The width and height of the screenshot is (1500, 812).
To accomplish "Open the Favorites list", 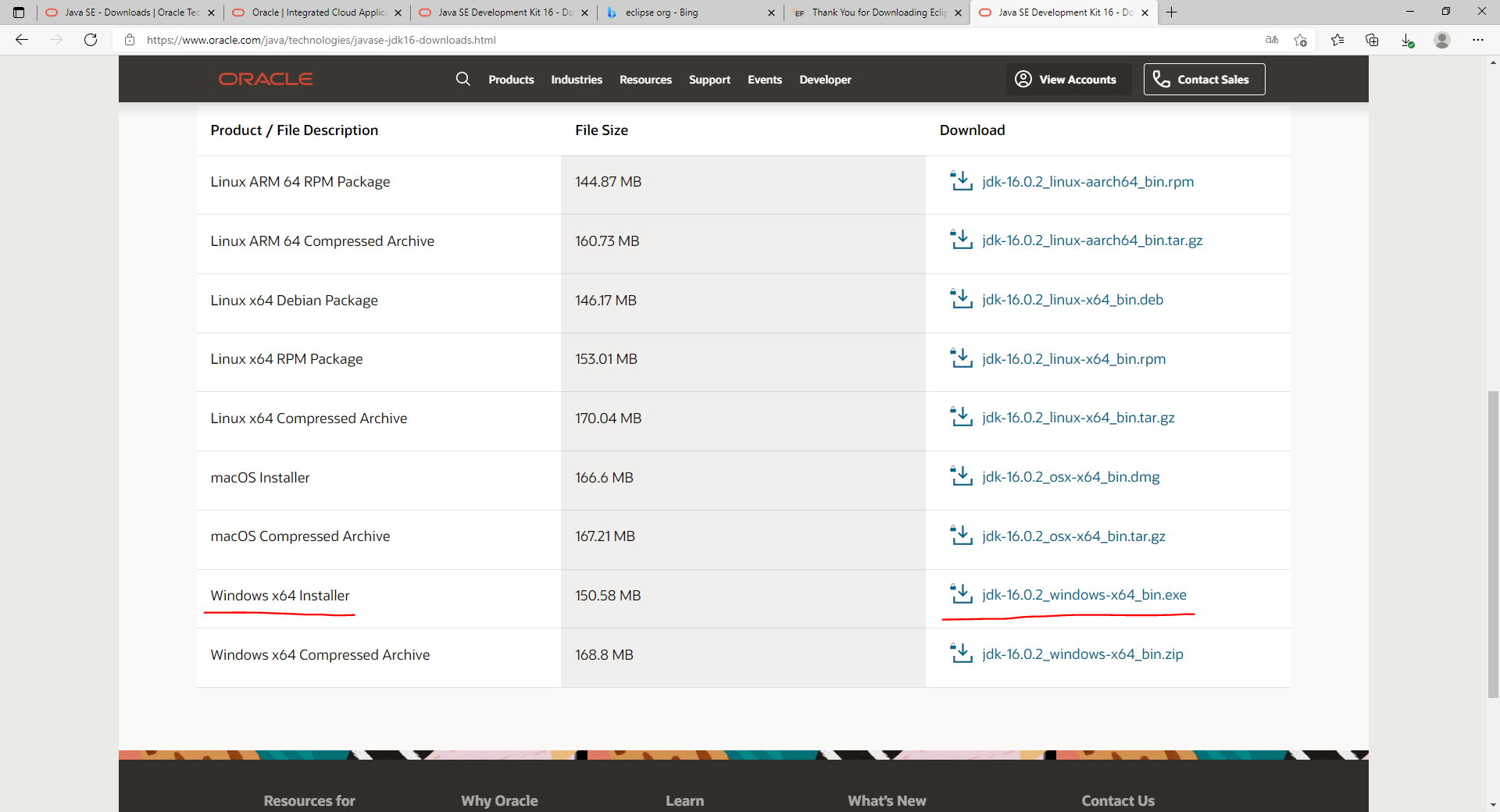I will pos(1337,40).
